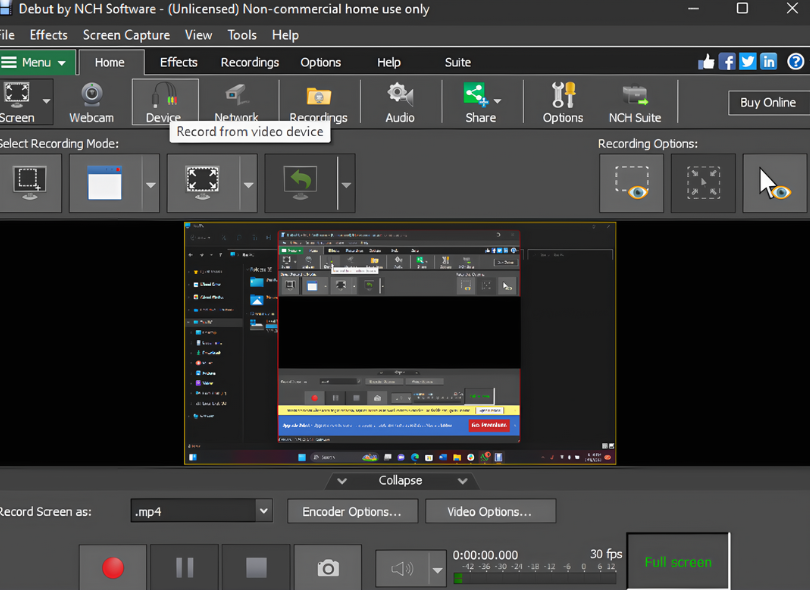Switch to the Effects tab
This screenshot has height=590, width=810.
coord(178,62)
